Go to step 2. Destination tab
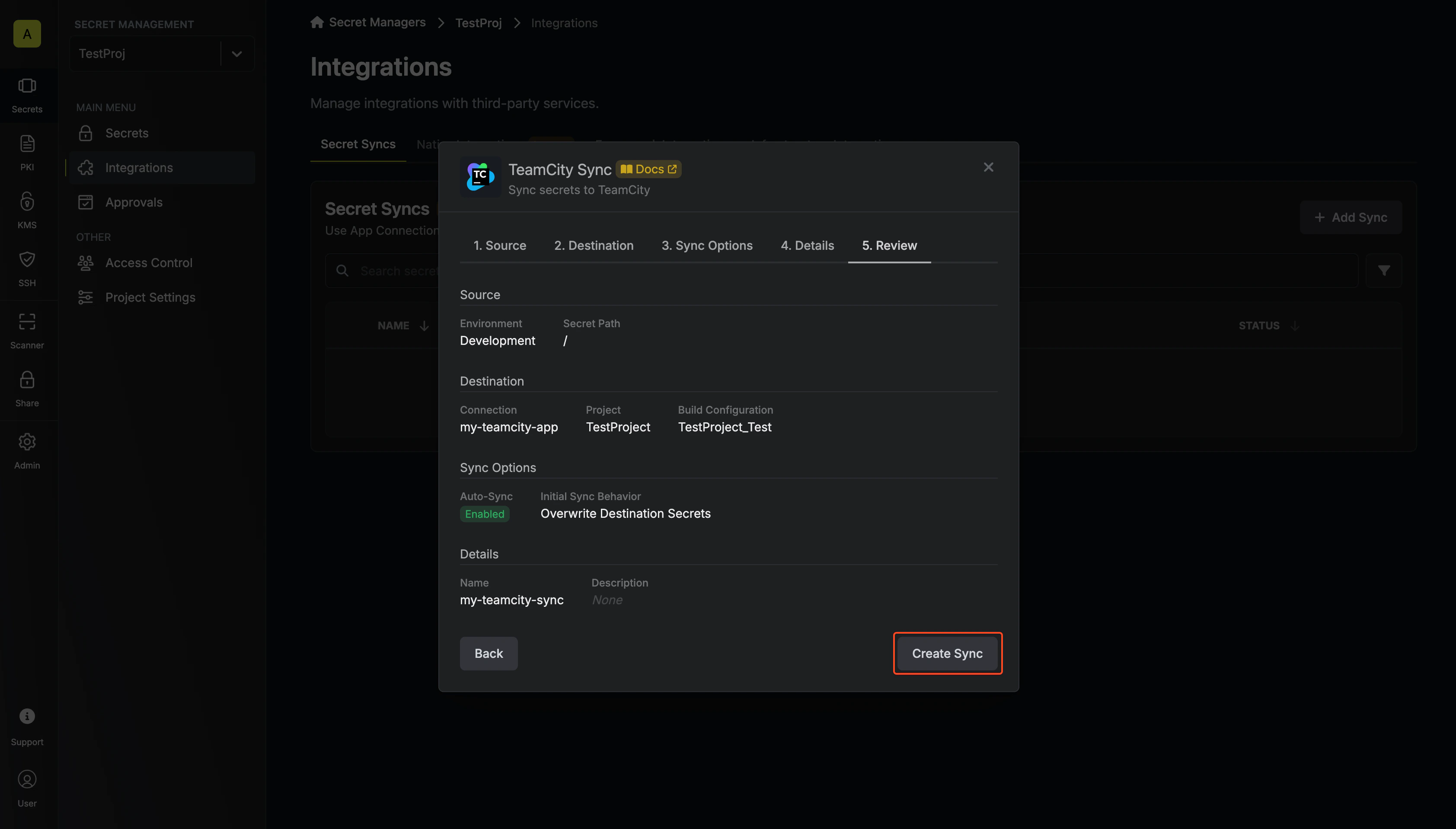Screen dimensions: 1456x829 click(594, 246)
